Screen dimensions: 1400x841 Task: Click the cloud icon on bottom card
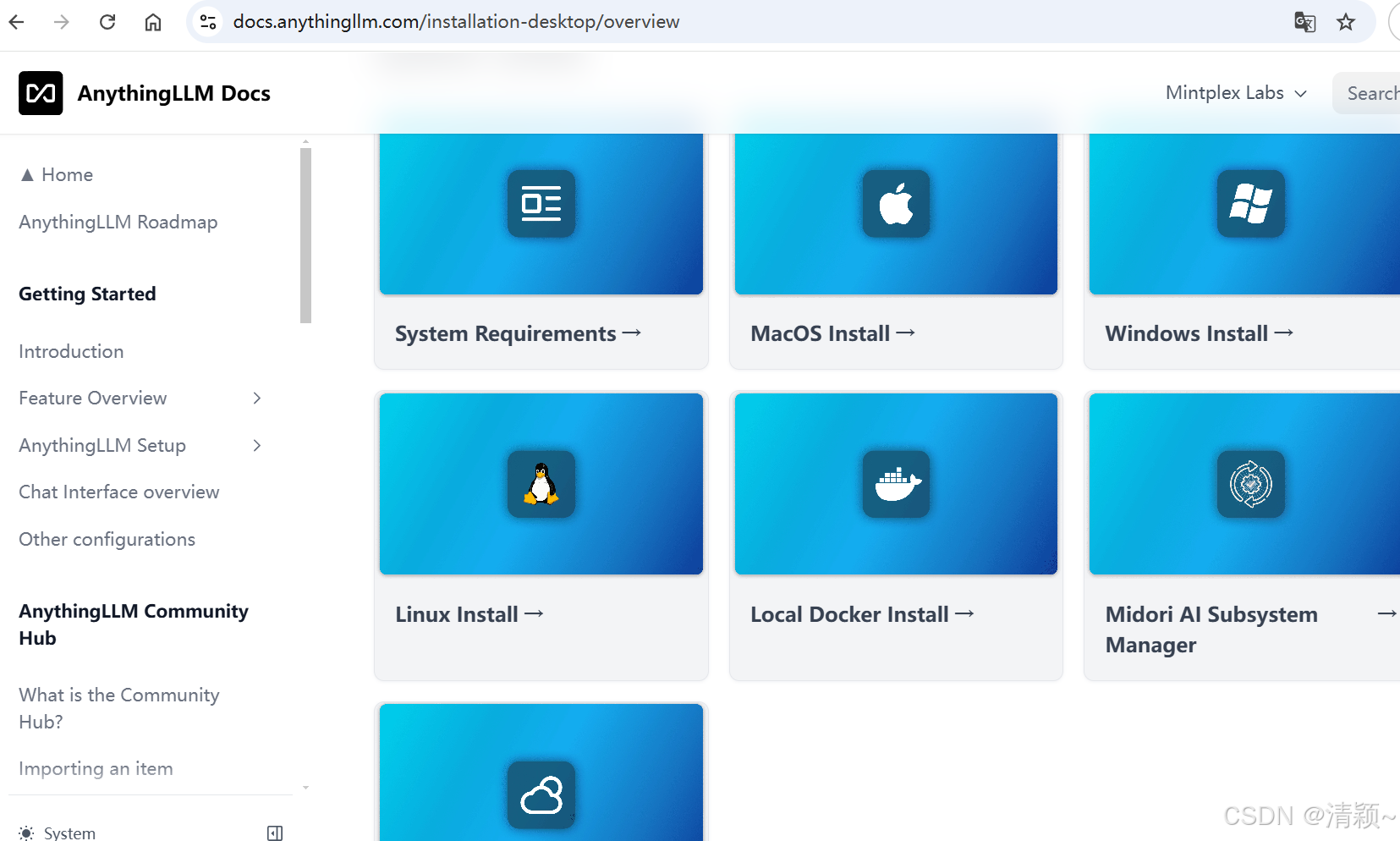[x=541, y=794]
